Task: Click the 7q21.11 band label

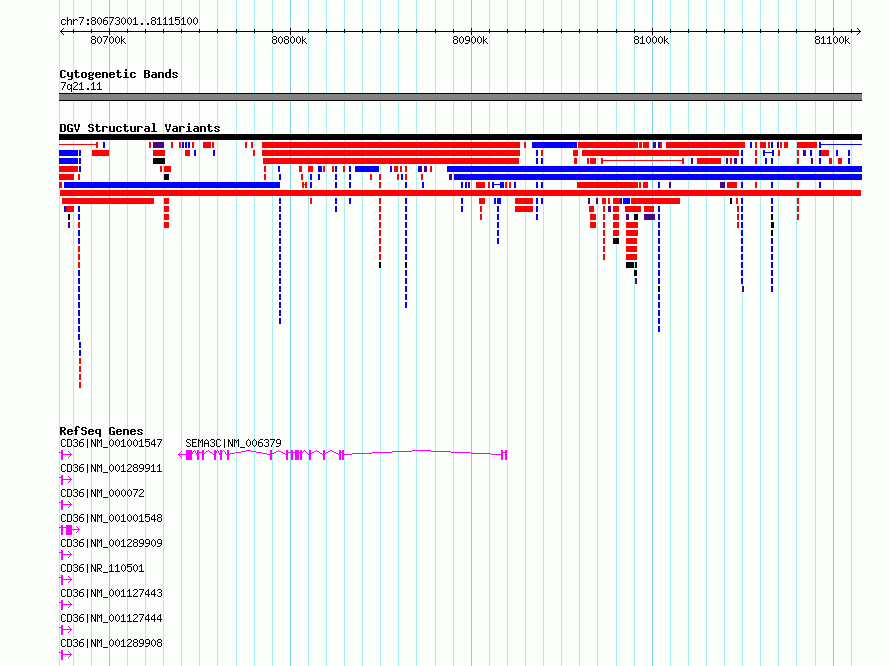Action: (x=81, y=86)
